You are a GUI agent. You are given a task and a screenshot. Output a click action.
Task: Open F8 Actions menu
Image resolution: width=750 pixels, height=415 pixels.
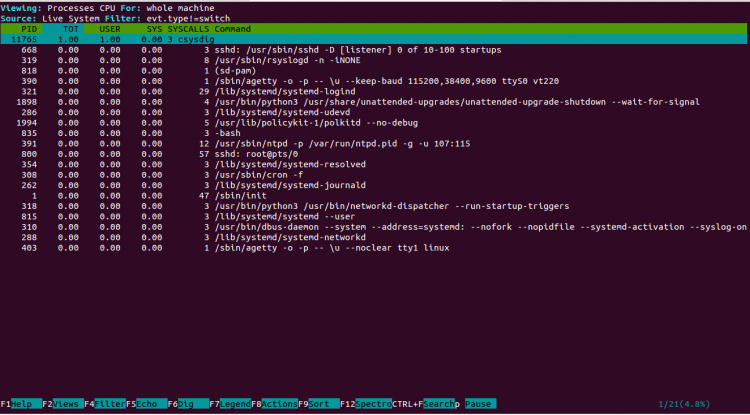click(275, 404)
